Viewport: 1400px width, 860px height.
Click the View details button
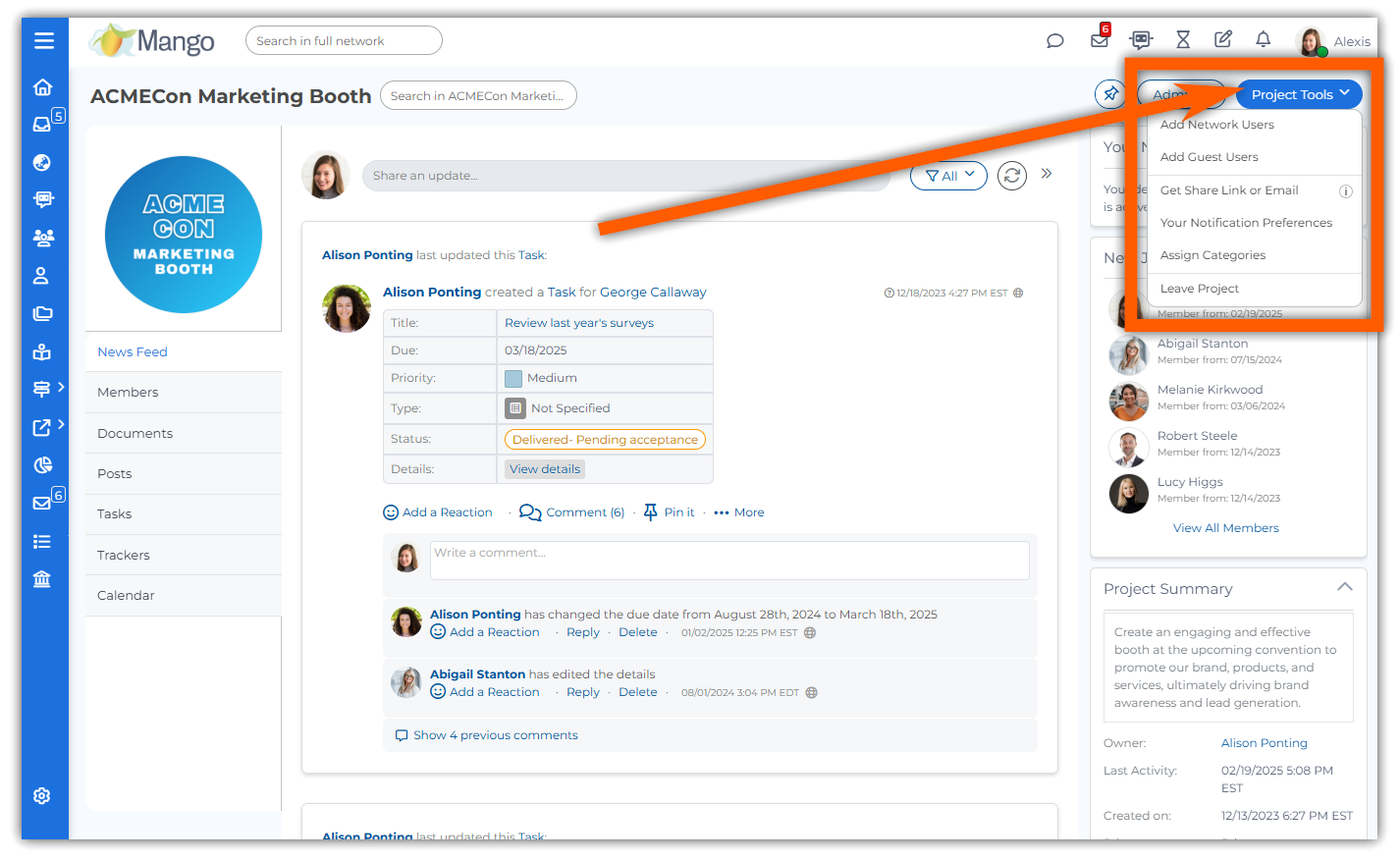click(x=545, y=469)
